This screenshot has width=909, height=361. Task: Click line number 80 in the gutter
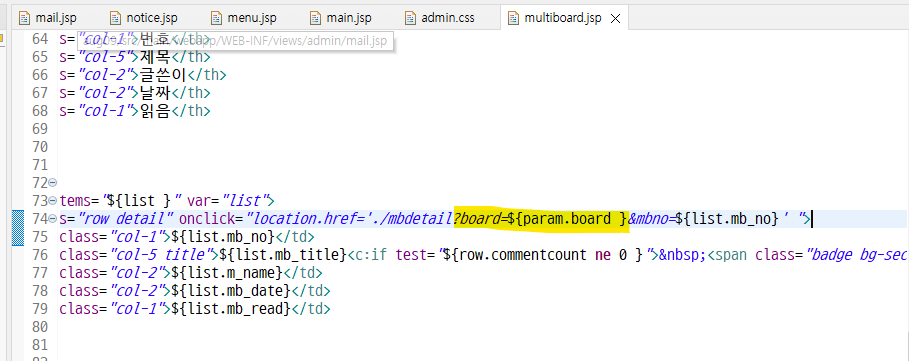(39, 326)
